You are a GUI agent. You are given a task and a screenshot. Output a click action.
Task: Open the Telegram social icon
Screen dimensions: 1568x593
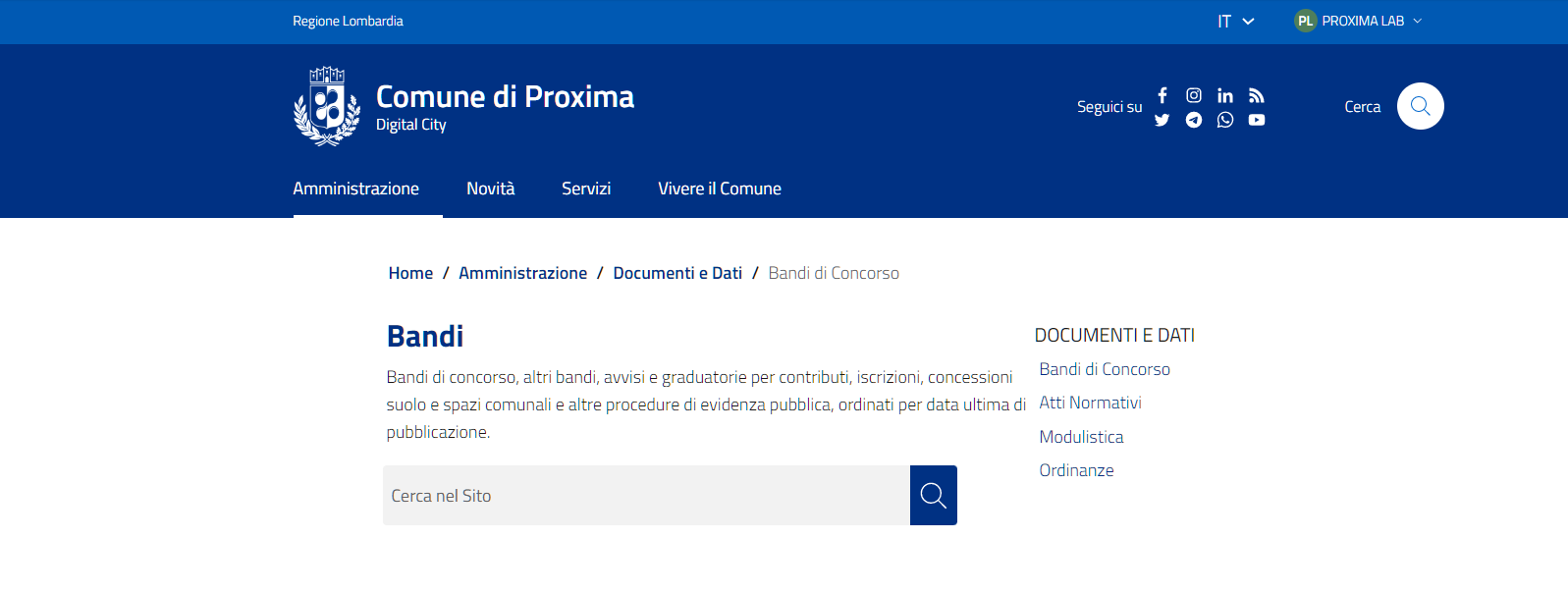(1194, 120)
